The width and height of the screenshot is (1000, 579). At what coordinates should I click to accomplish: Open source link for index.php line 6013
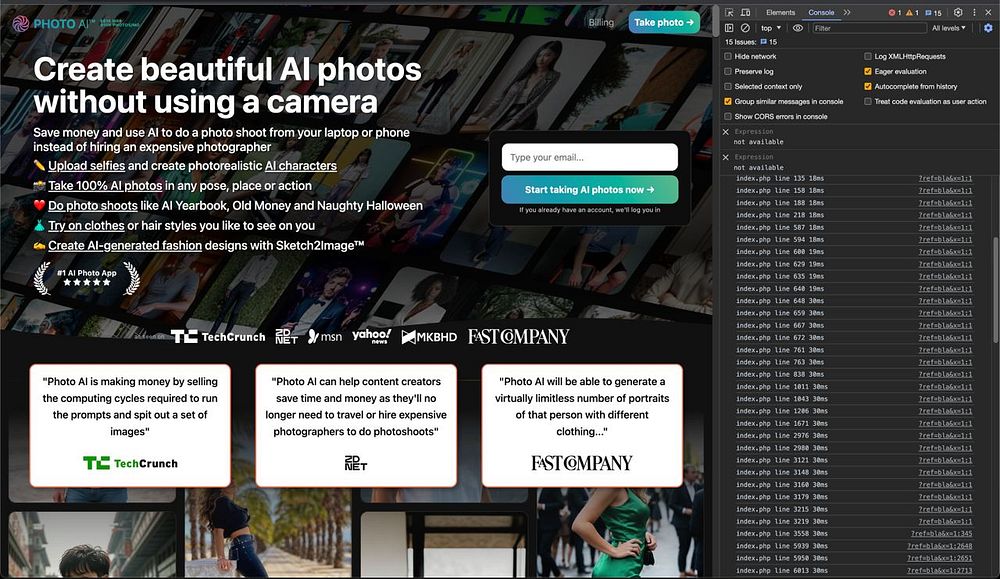[x=939, y=571]
